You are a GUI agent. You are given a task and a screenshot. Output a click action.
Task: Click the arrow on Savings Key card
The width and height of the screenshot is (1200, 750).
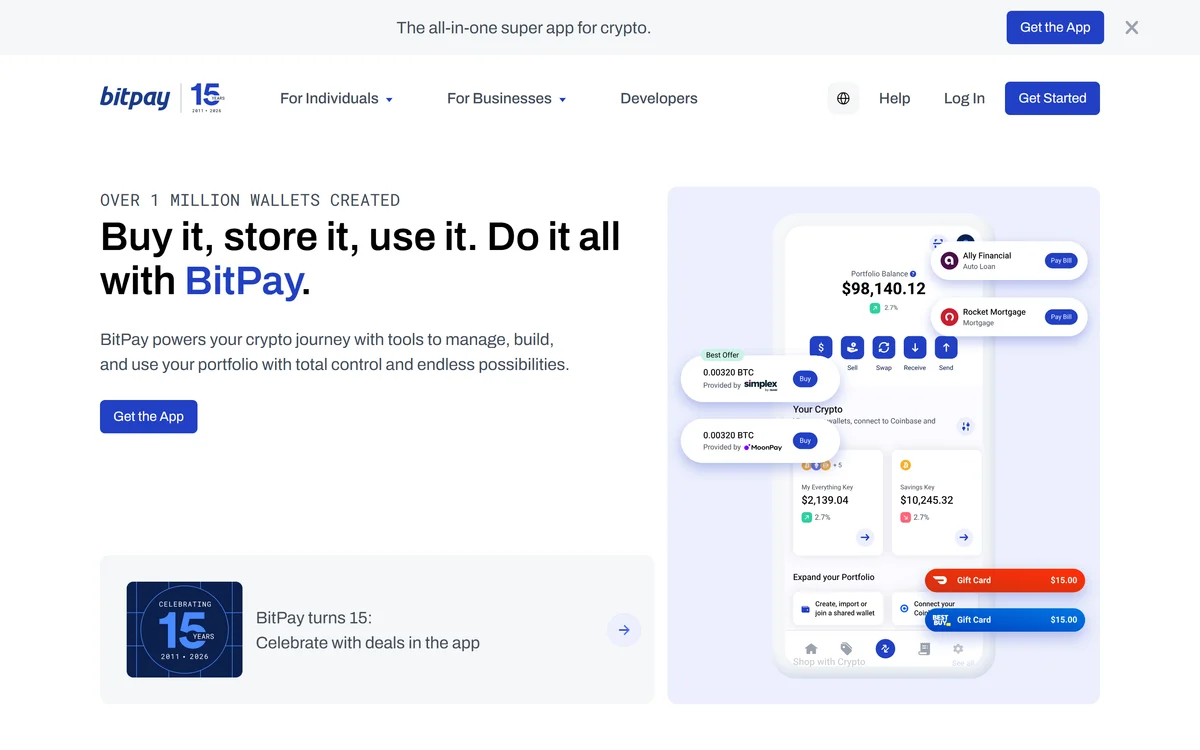tap(963, 538)
